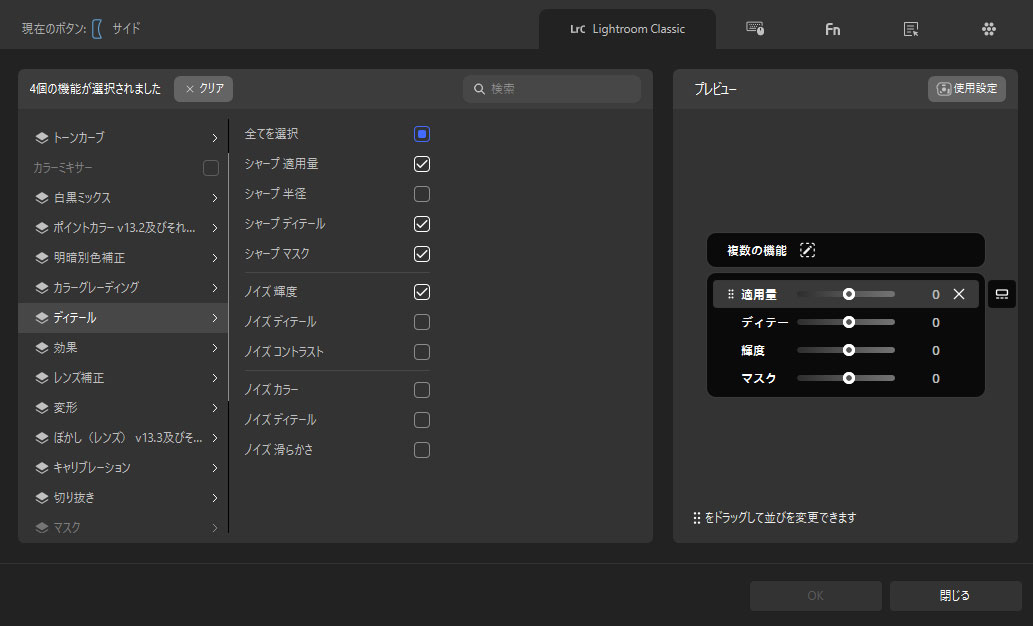Check the ノイズ カラー checkbox
Image resolution: width=1033 pixels, height=626 pixels.
422,390
